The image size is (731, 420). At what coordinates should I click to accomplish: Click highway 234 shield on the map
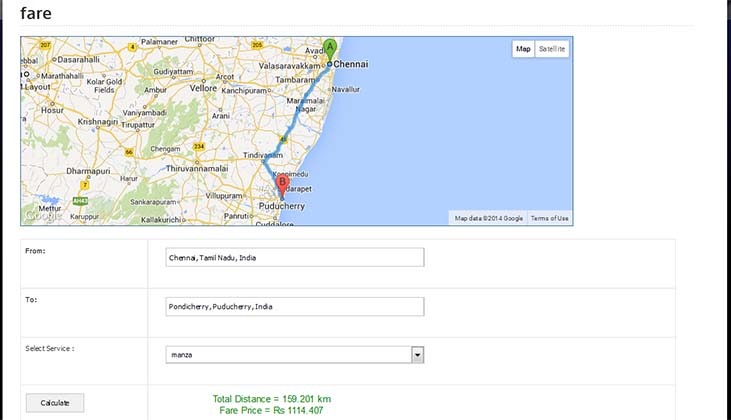(199, 146)
